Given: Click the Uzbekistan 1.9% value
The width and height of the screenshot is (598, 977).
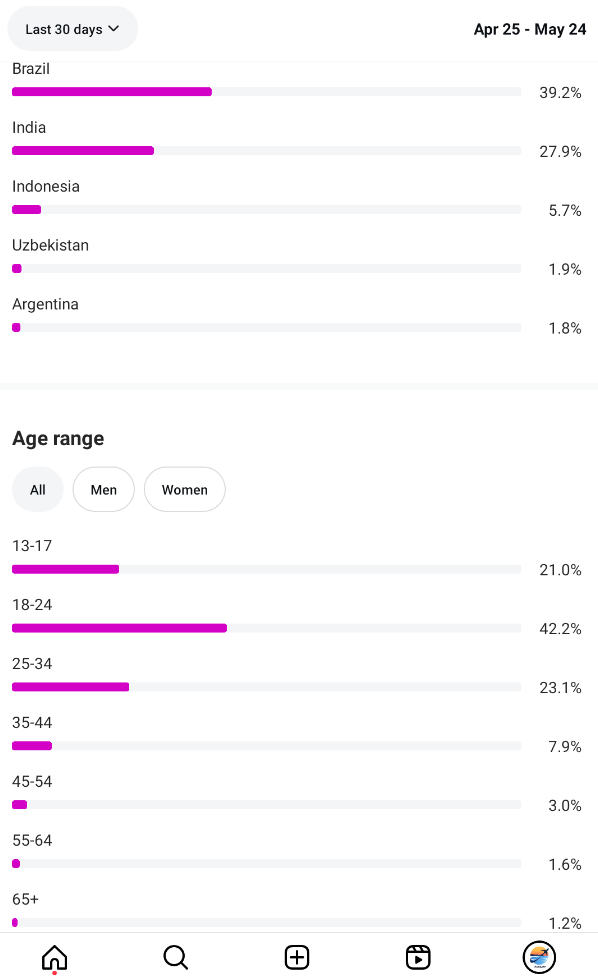Looking at the screenshot, I should [x=564, y=269].
